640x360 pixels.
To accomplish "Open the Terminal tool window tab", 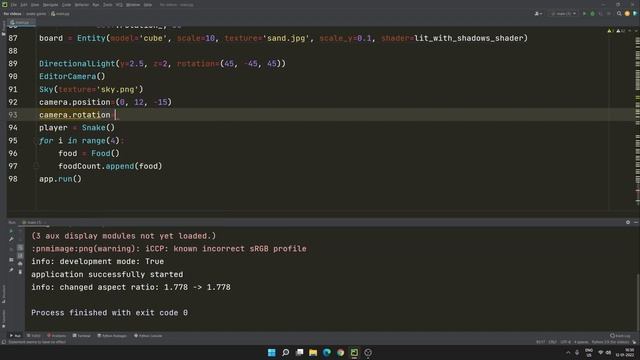I will pos(82,336).
